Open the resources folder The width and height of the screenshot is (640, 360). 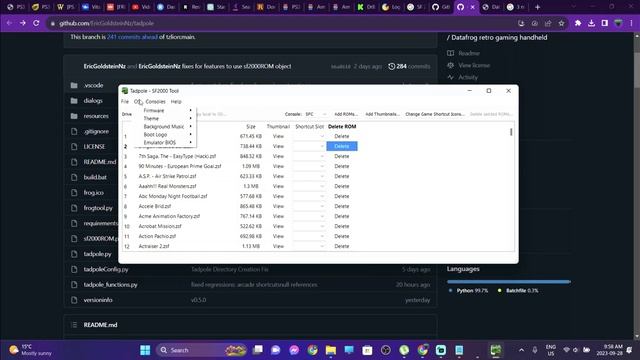pos(96,116)
